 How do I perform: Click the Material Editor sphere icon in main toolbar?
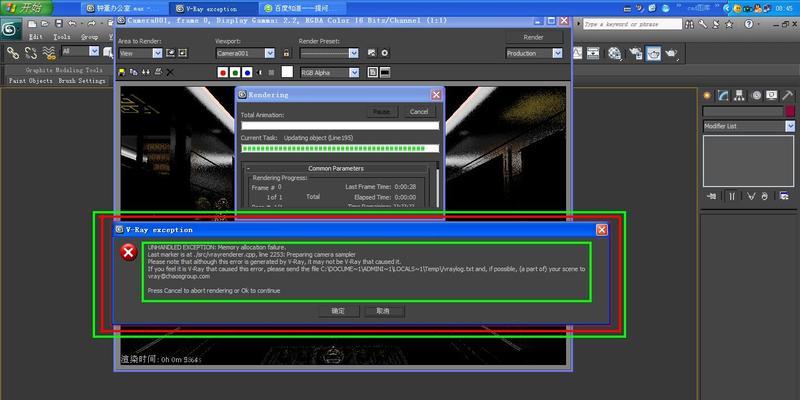pos(615,53)
